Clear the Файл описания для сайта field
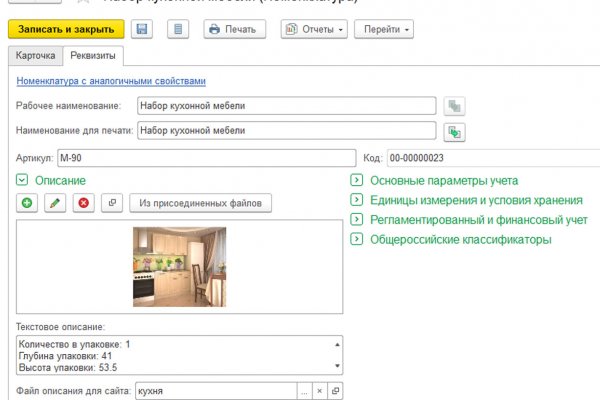 point(319,391)
